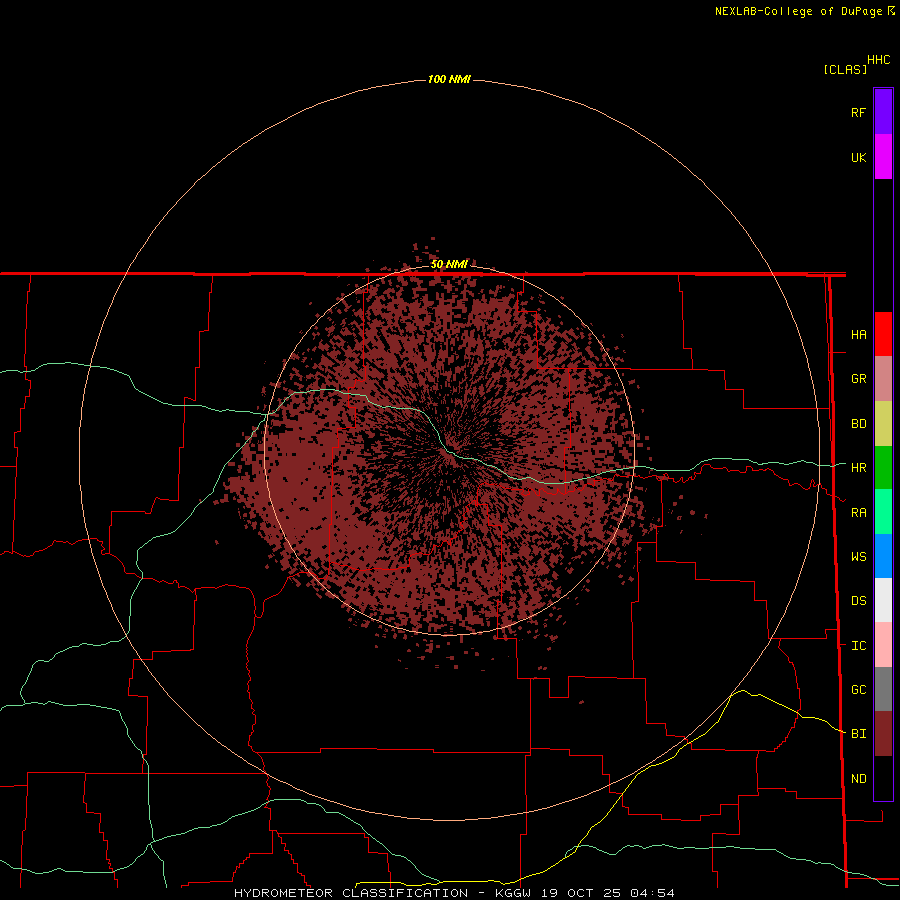Click the KGGW station identifier
This screenshot has width=900, height=900.
point(514,893)
